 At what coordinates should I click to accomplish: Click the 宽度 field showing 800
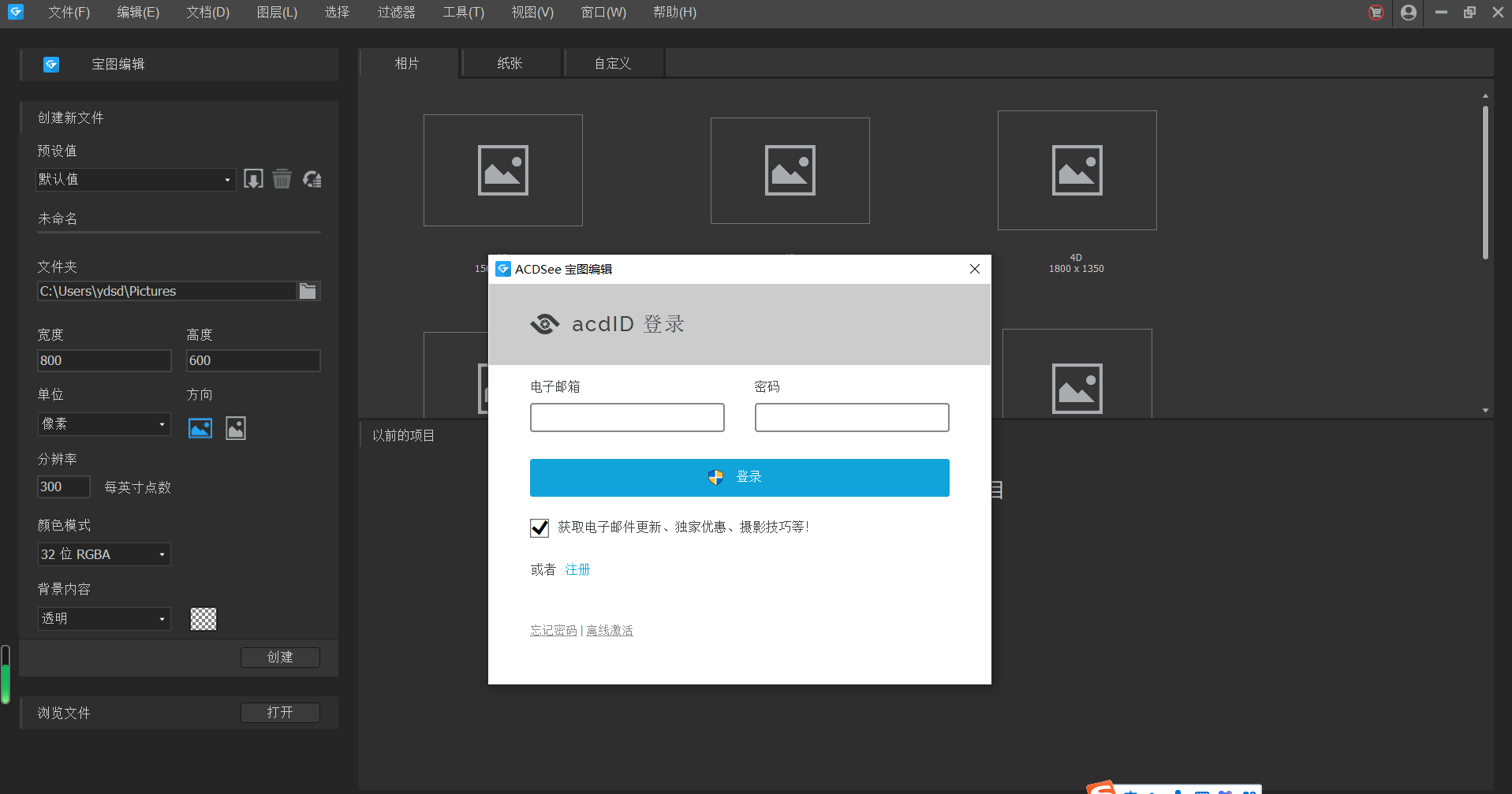coord(104,361)
